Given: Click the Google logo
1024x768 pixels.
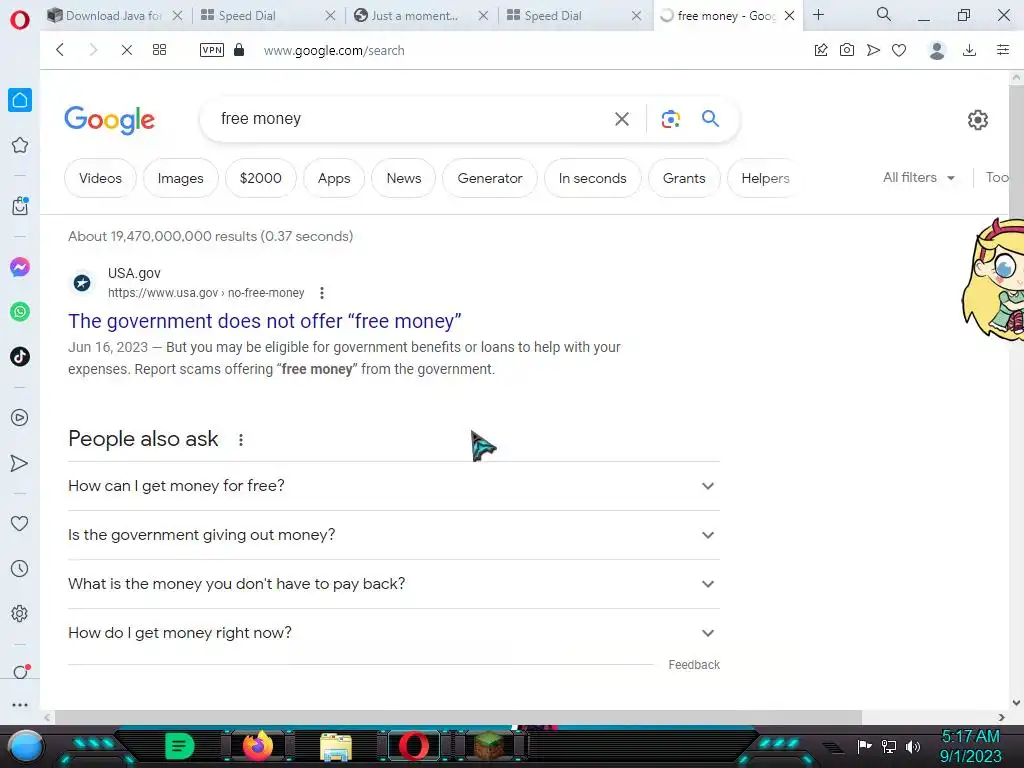Looking at the screenshot, I should (109, 120).
